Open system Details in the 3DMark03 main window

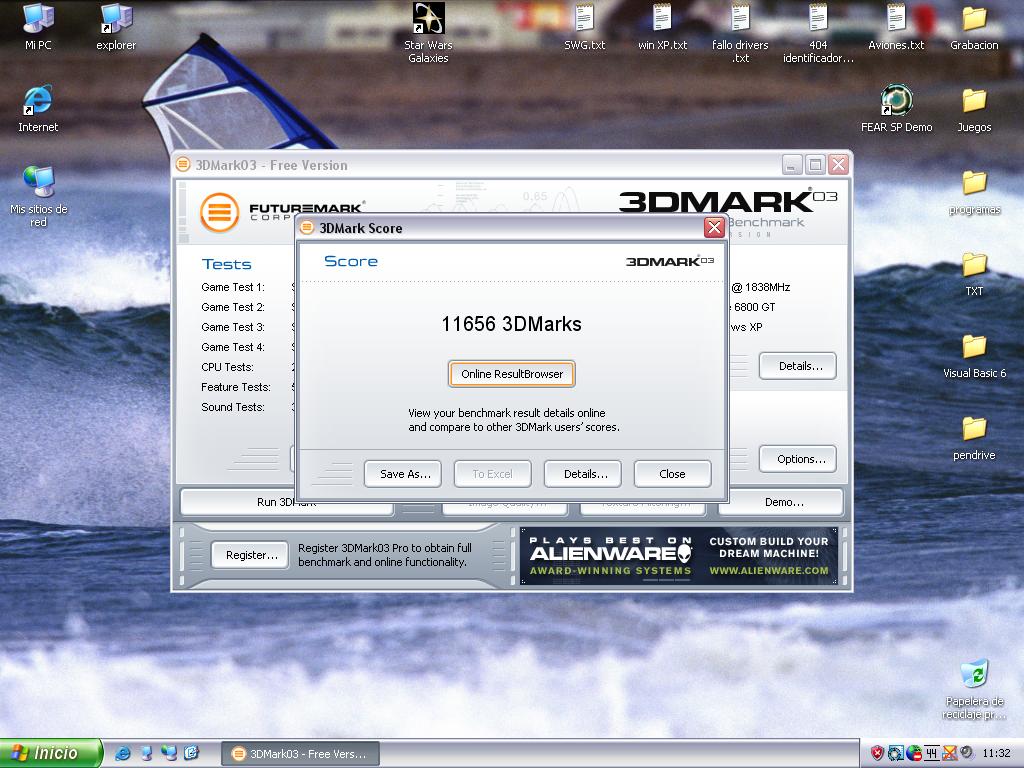[798, 366]
